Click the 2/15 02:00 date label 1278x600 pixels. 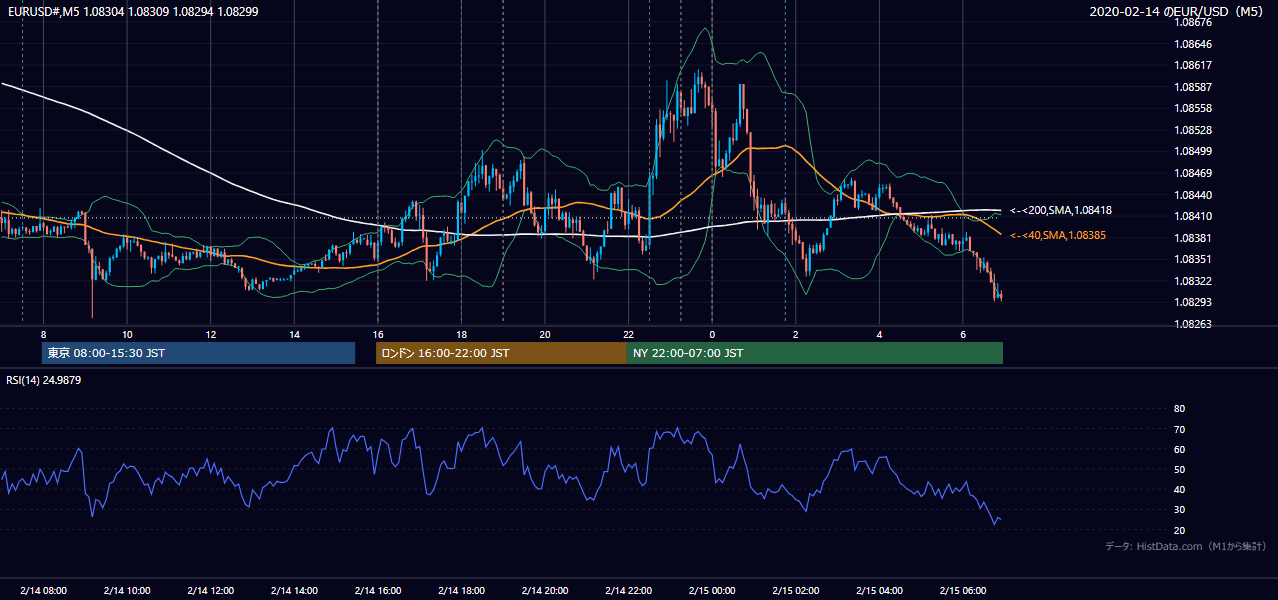click(x=796, y=590)
